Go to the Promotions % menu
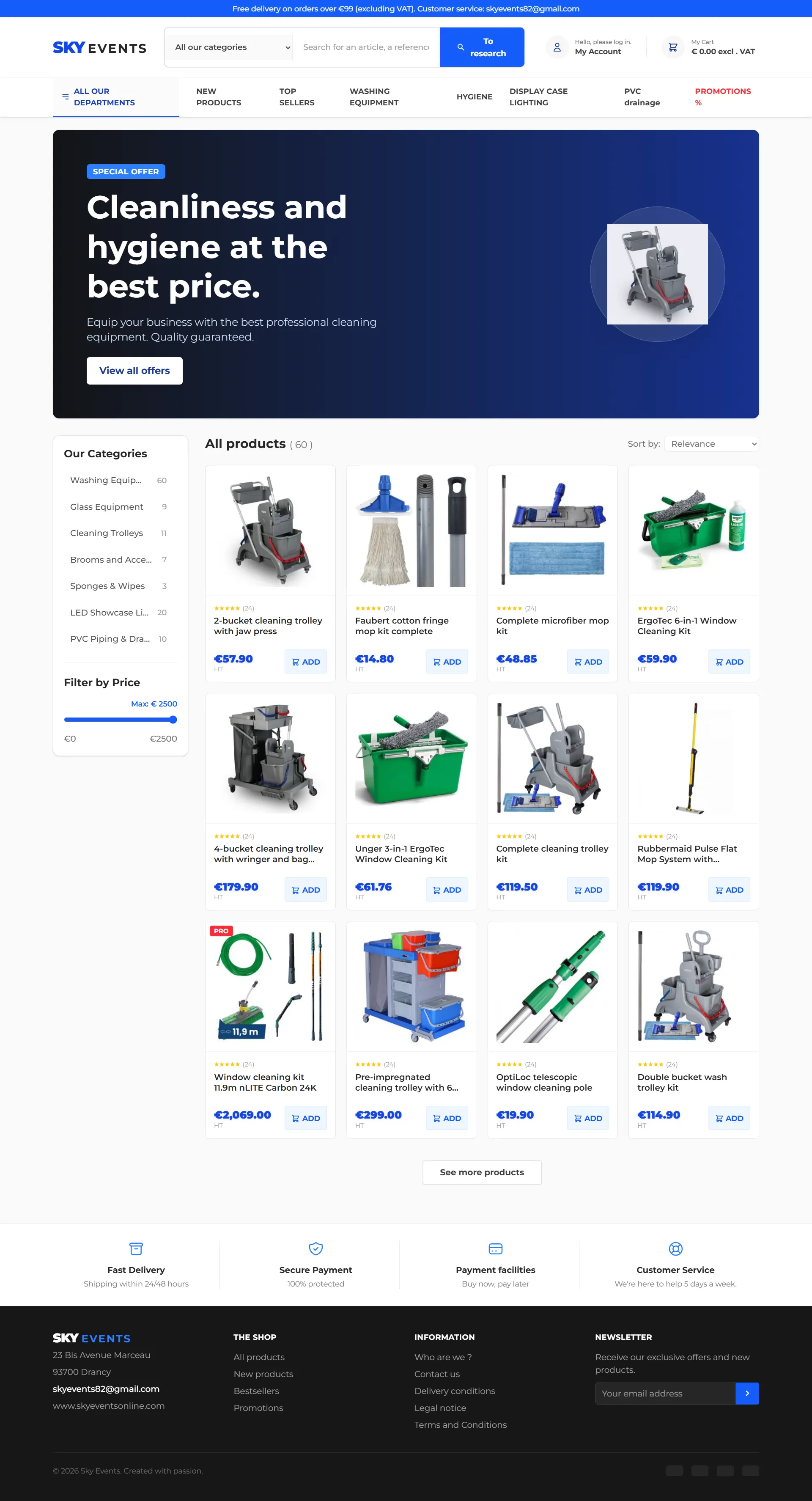812x1501 pixels. tap(722, 97)
